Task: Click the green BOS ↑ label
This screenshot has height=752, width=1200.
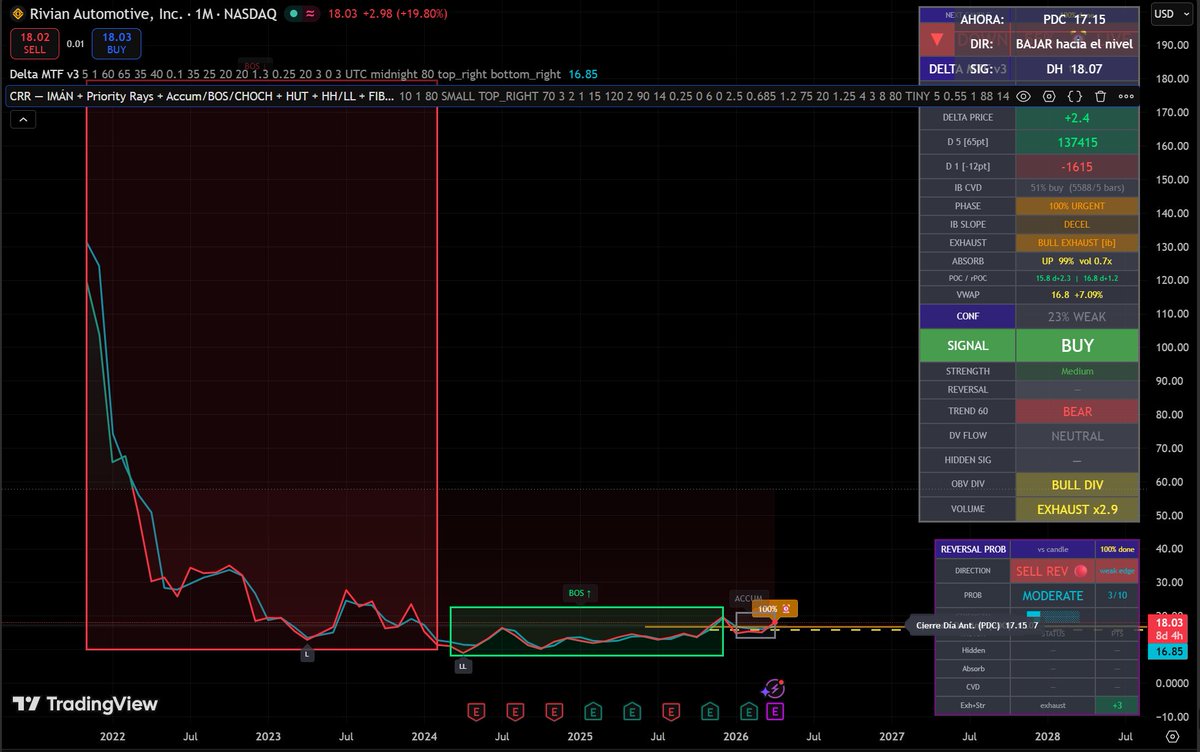Action: pos(580,593)
